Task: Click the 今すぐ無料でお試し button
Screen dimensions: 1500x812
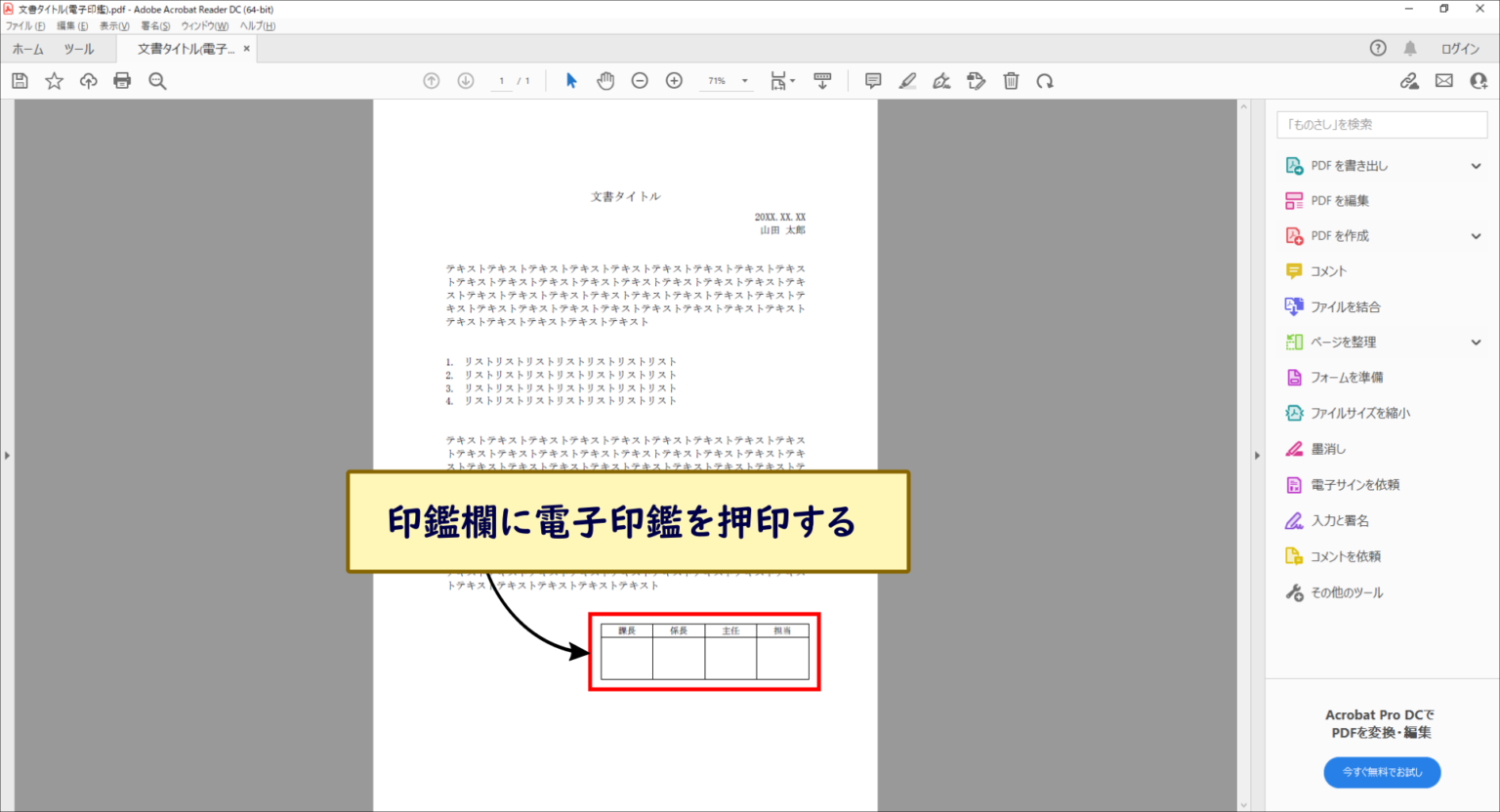Action: pos(1382,772)
